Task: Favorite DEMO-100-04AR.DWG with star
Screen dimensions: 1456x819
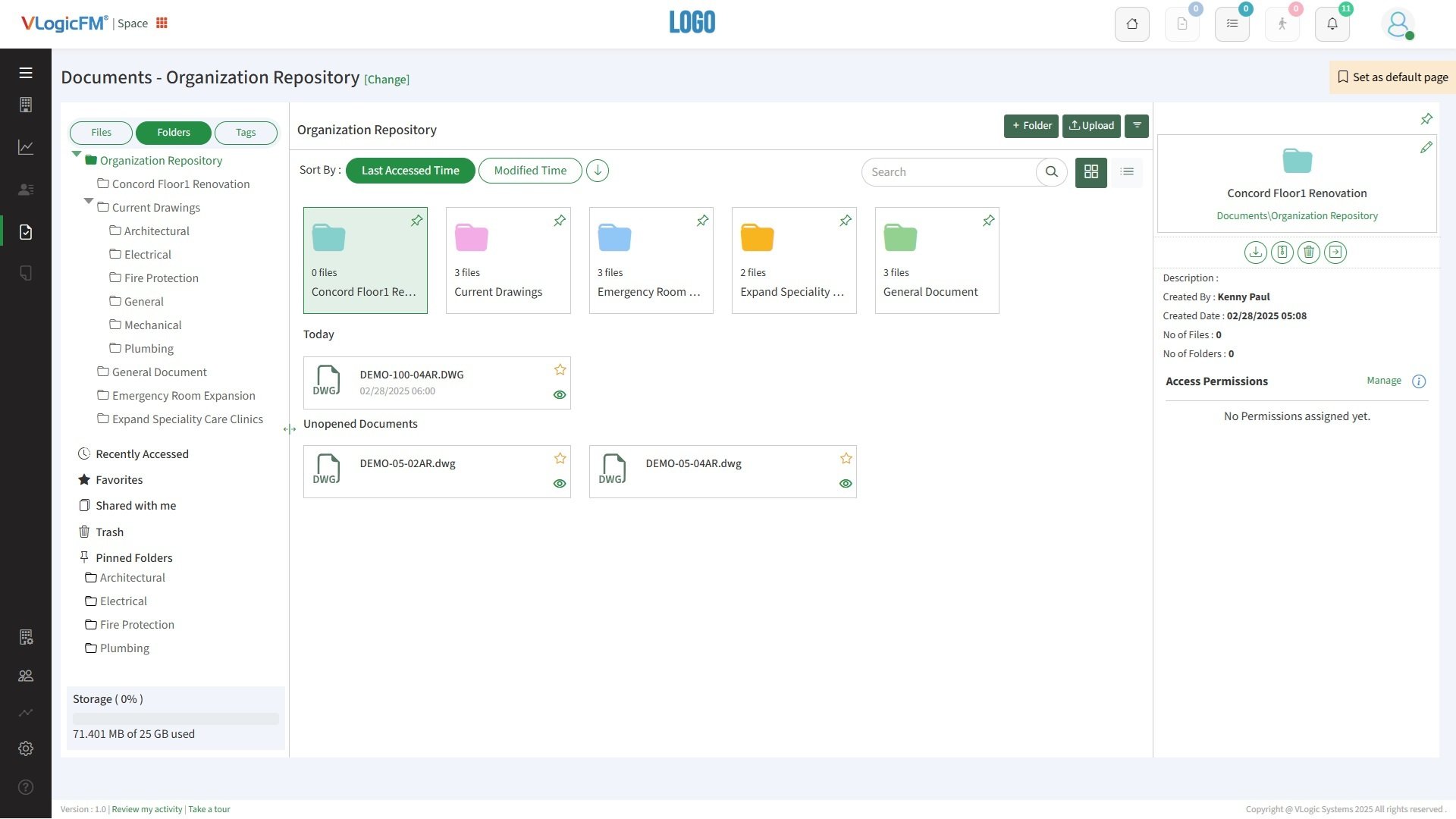Action: 560,370
